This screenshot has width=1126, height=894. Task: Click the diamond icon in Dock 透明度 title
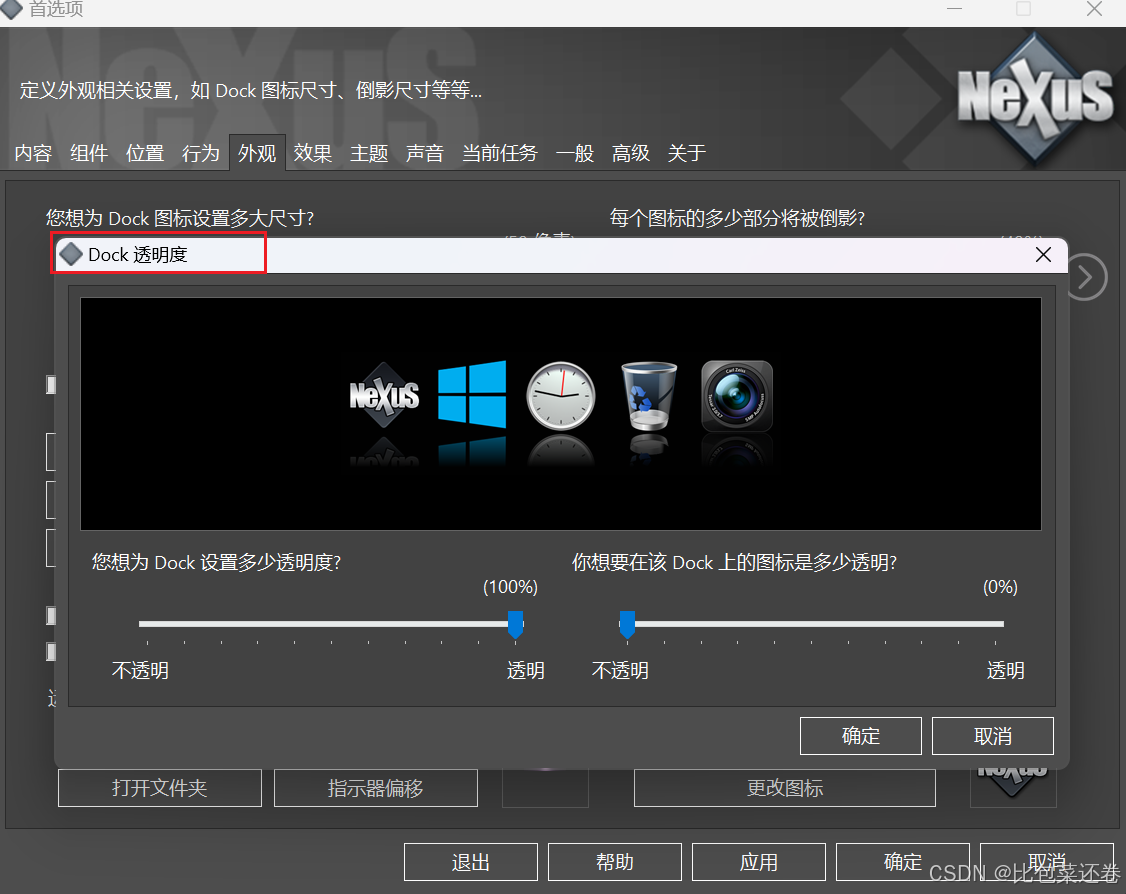pyautogui.click(x=70, y=254)
